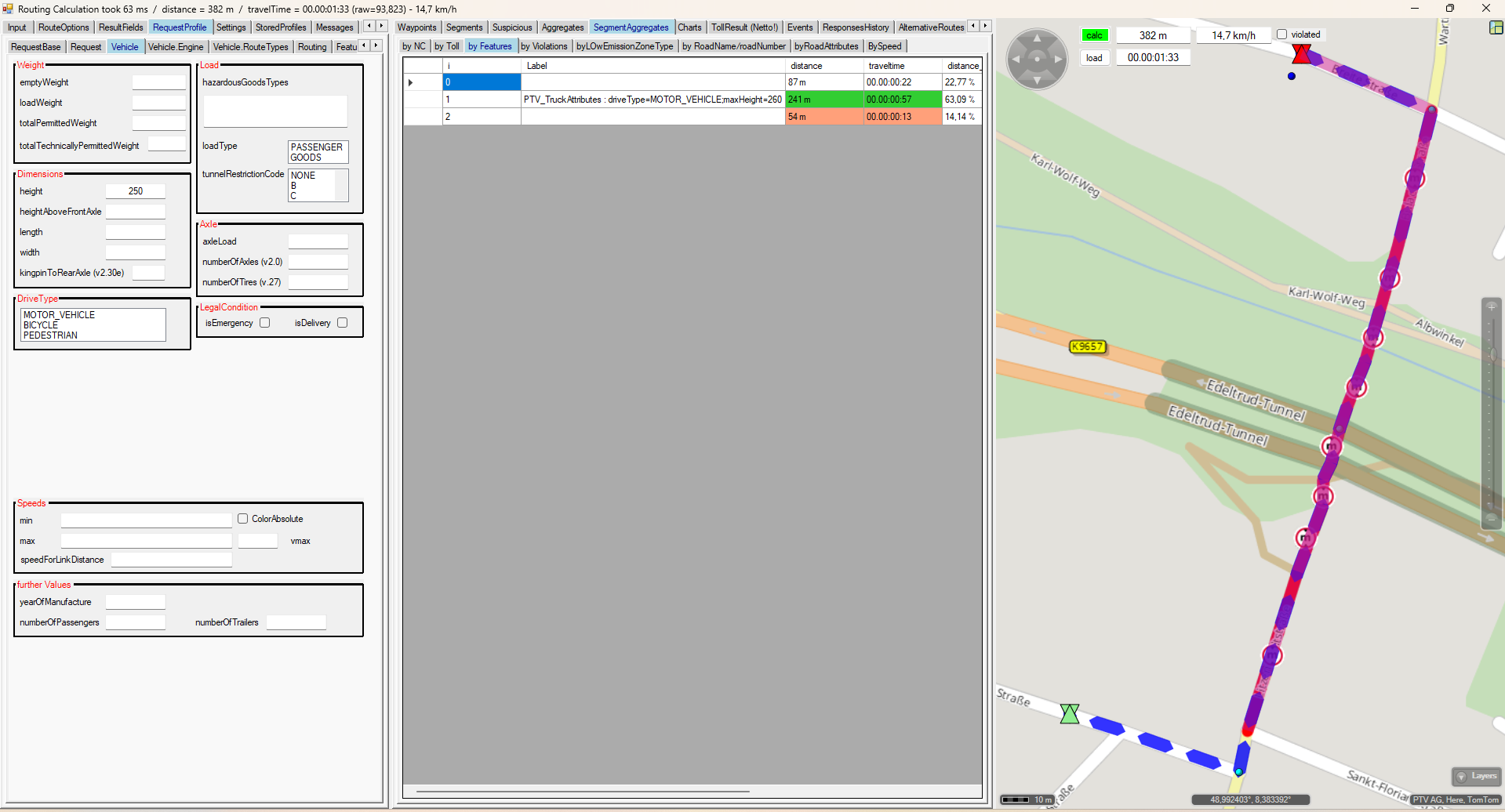Click the height input field
This screenshot has width=1505, height=812.
click(x=136, y=191)
